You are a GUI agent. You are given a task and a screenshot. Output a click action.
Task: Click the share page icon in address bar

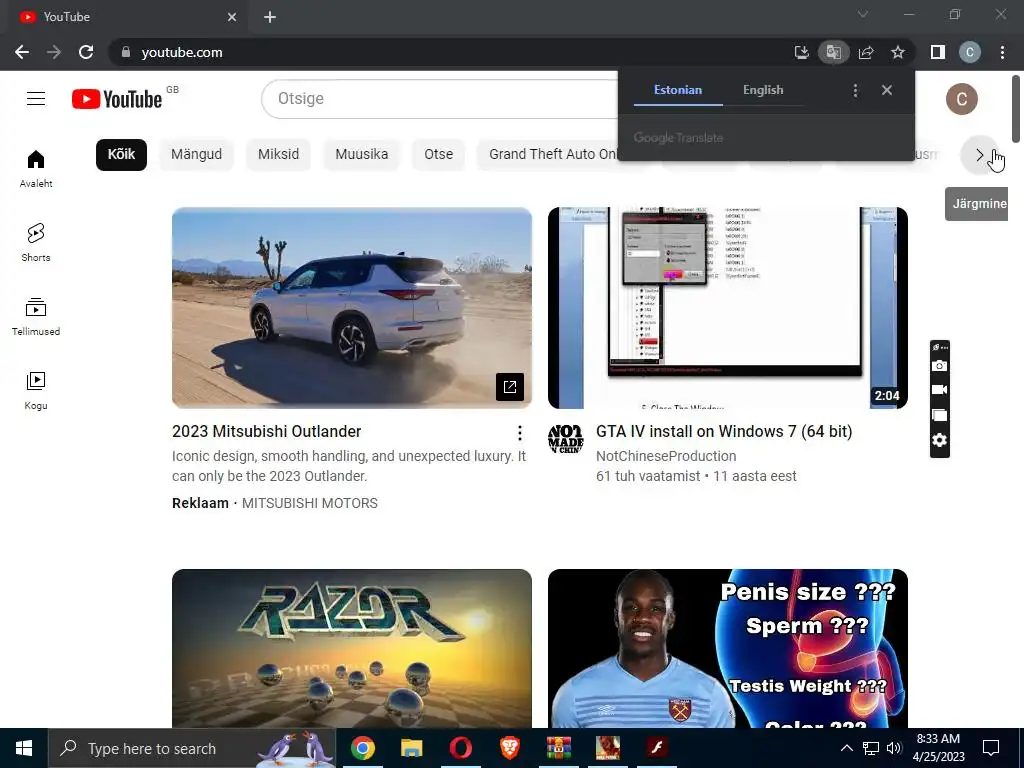866,52
